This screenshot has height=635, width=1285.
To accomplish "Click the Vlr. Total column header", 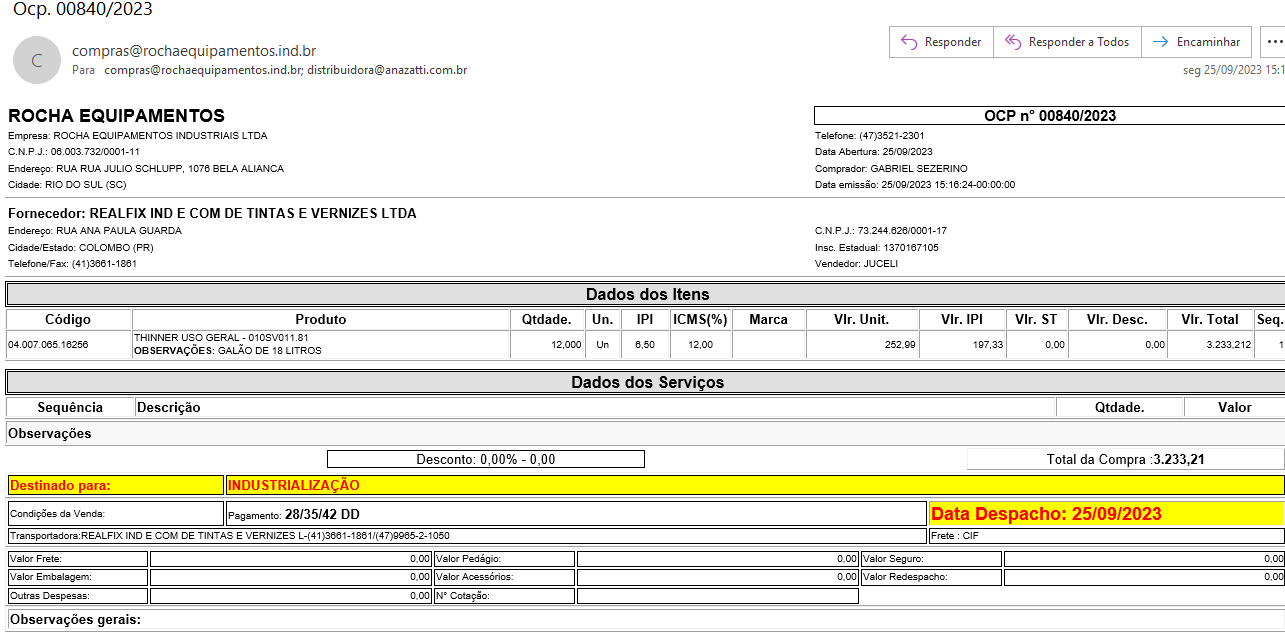I will click(x=1209, y=320).
